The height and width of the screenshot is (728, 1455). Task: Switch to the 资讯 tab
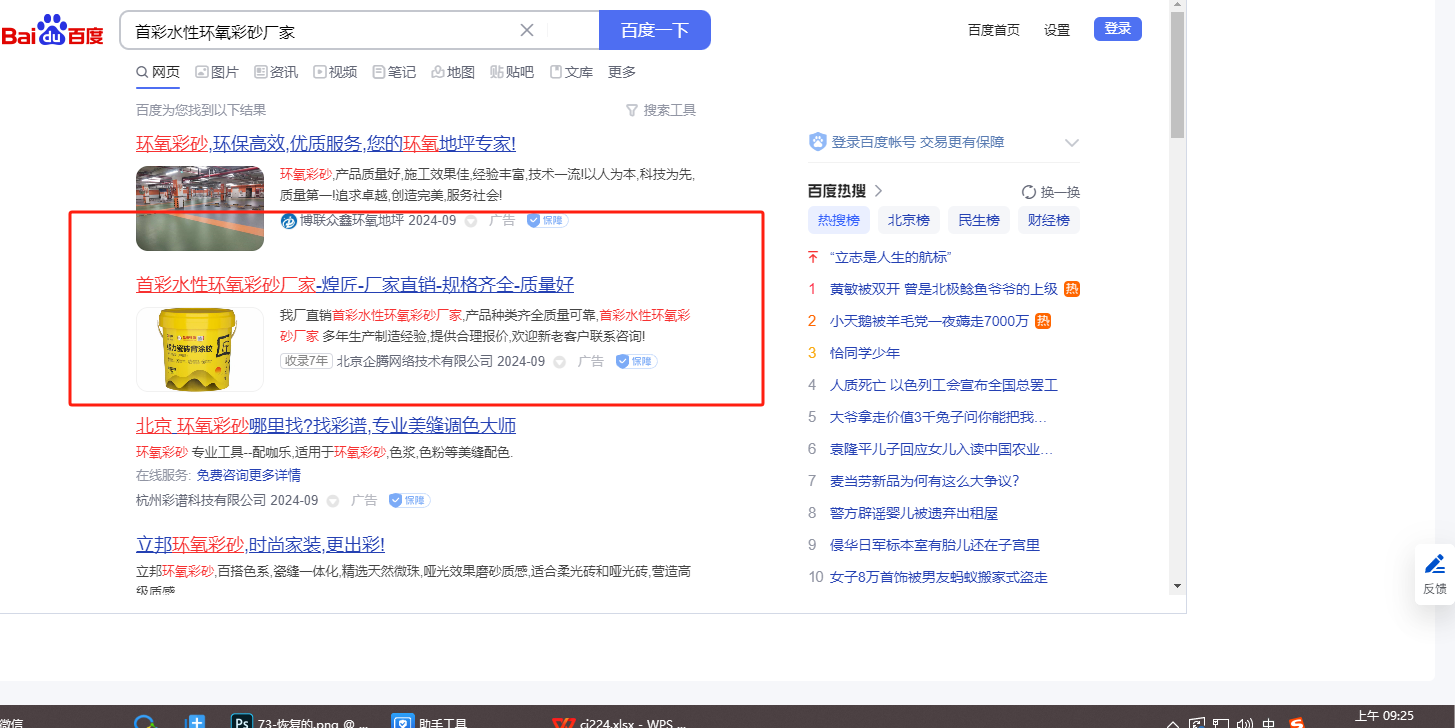click(x=276, y=72)
